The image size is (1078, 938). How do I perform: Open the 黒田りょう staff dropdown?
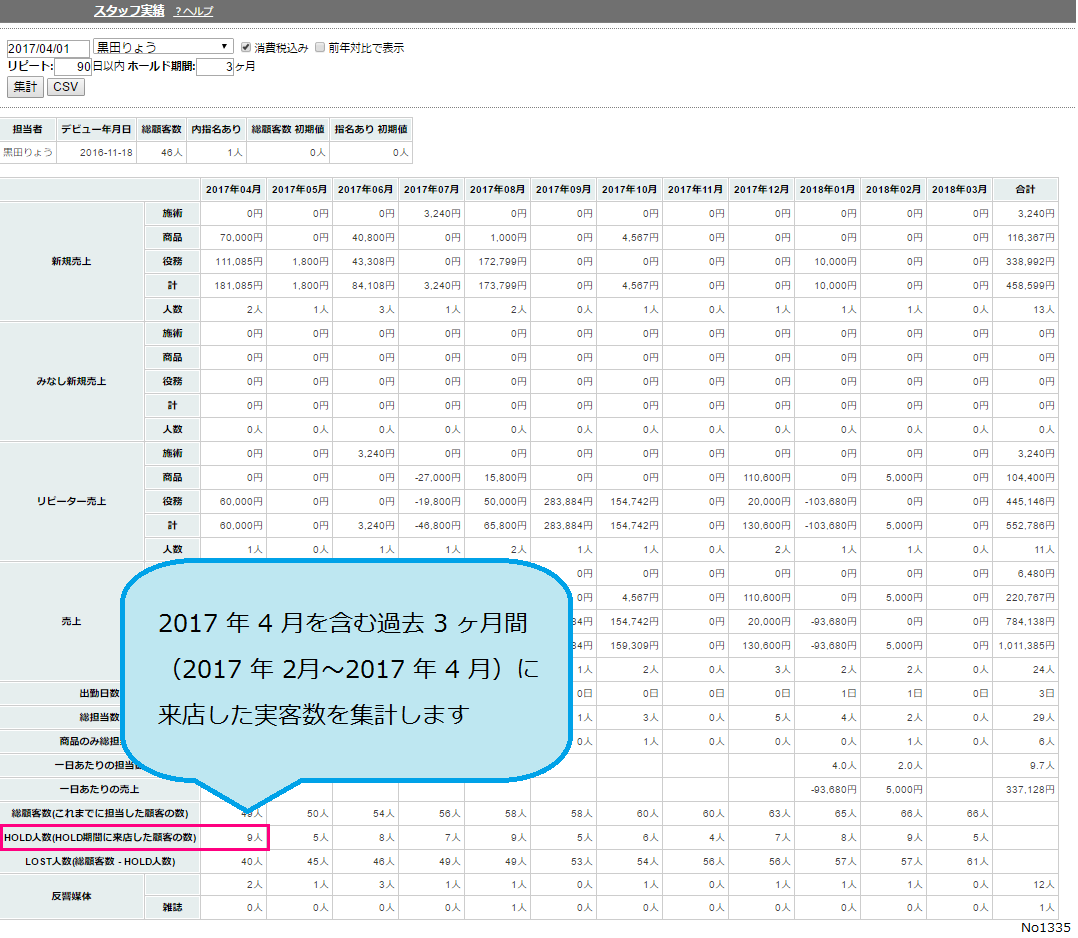tap(163, 47)
